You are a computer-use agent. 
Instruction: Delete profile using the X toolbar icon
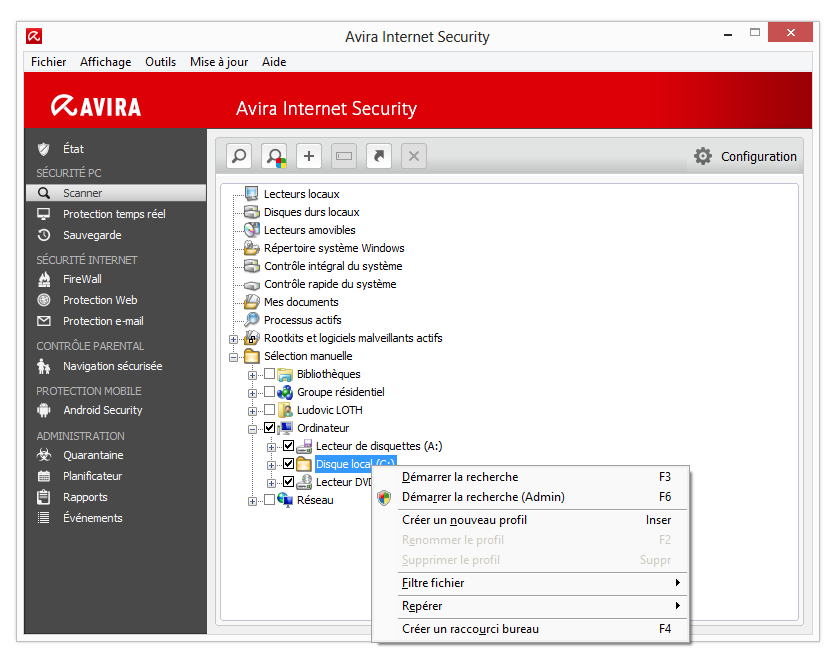(413, 156)
